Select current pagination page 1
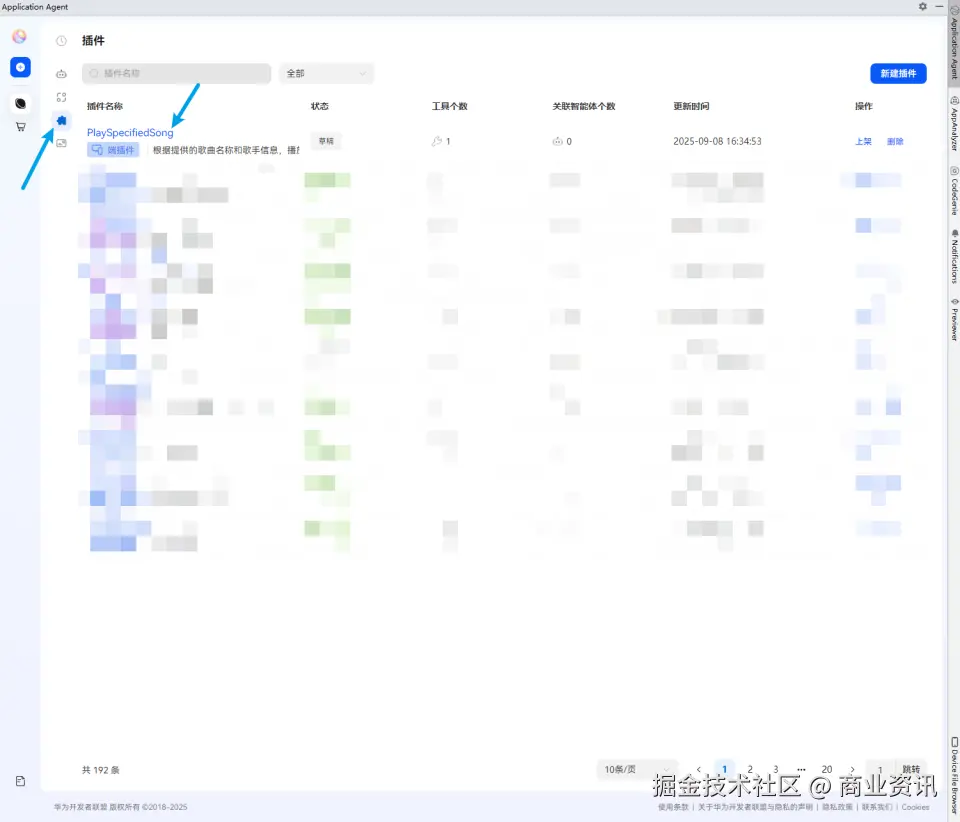This screenshot has width=960, height=822. (724, 769)
